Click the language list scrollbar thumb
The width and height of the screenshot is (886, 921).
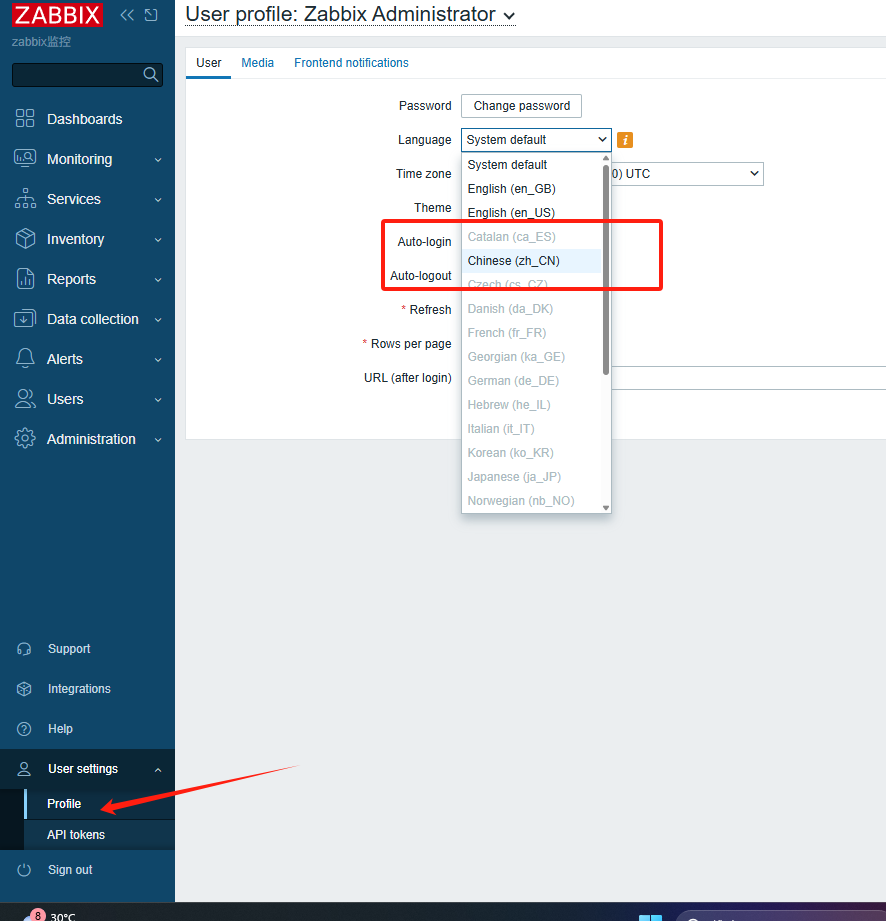606,269
